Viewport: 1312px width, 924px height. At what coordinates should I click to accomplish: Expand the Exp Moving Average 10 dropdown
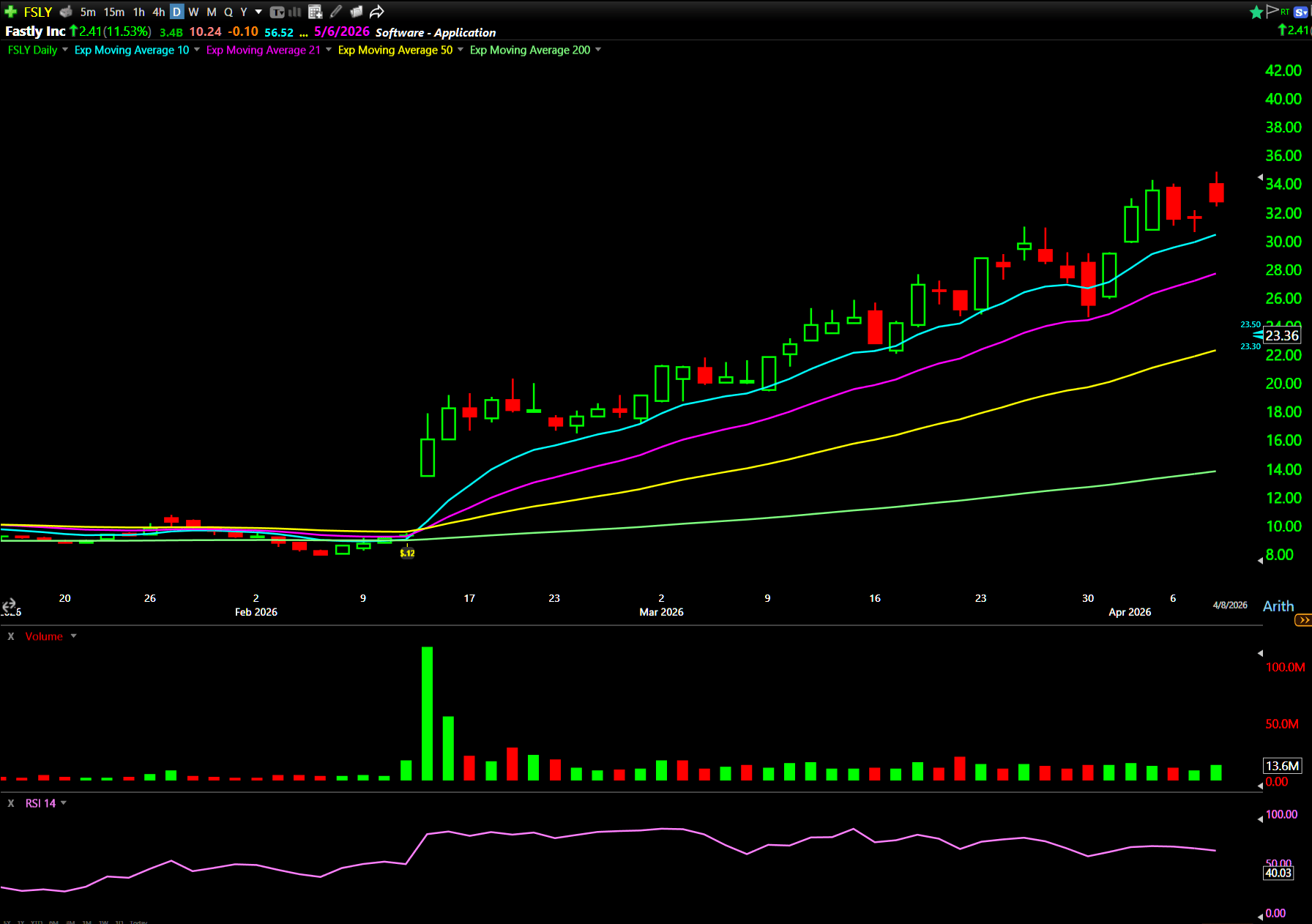197,50
